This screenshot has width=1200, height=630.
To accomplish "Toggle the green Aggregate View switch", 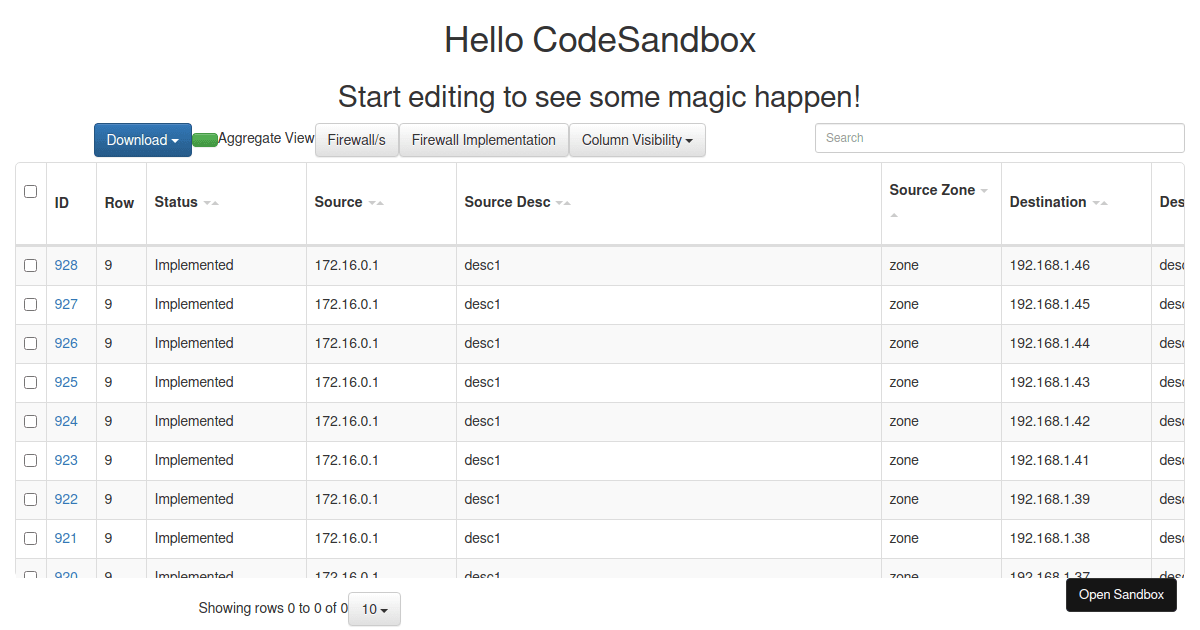I will tap(205, 140).
